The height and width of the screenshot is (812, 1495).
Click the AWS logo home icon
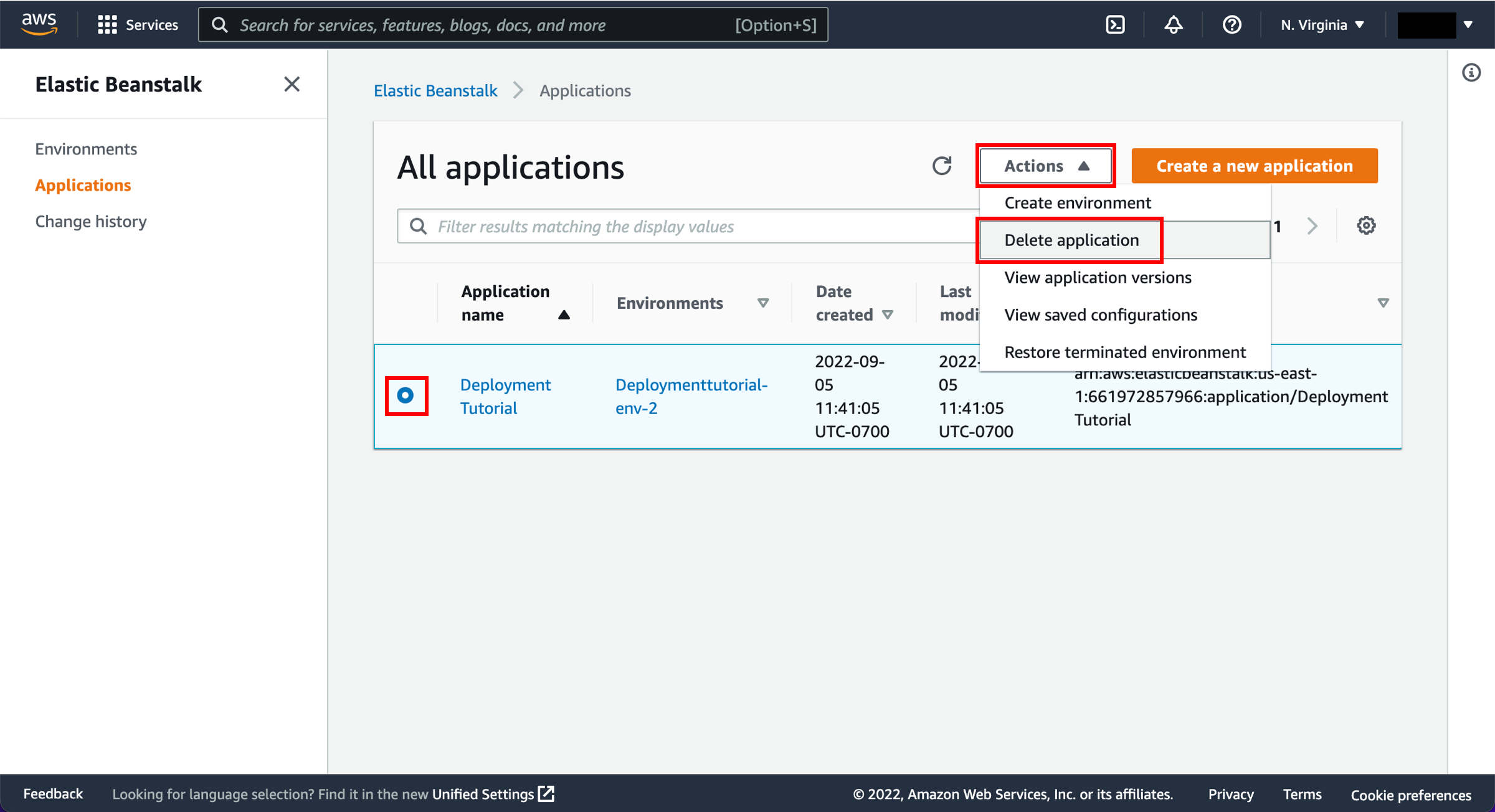click(x=39, y=24)
